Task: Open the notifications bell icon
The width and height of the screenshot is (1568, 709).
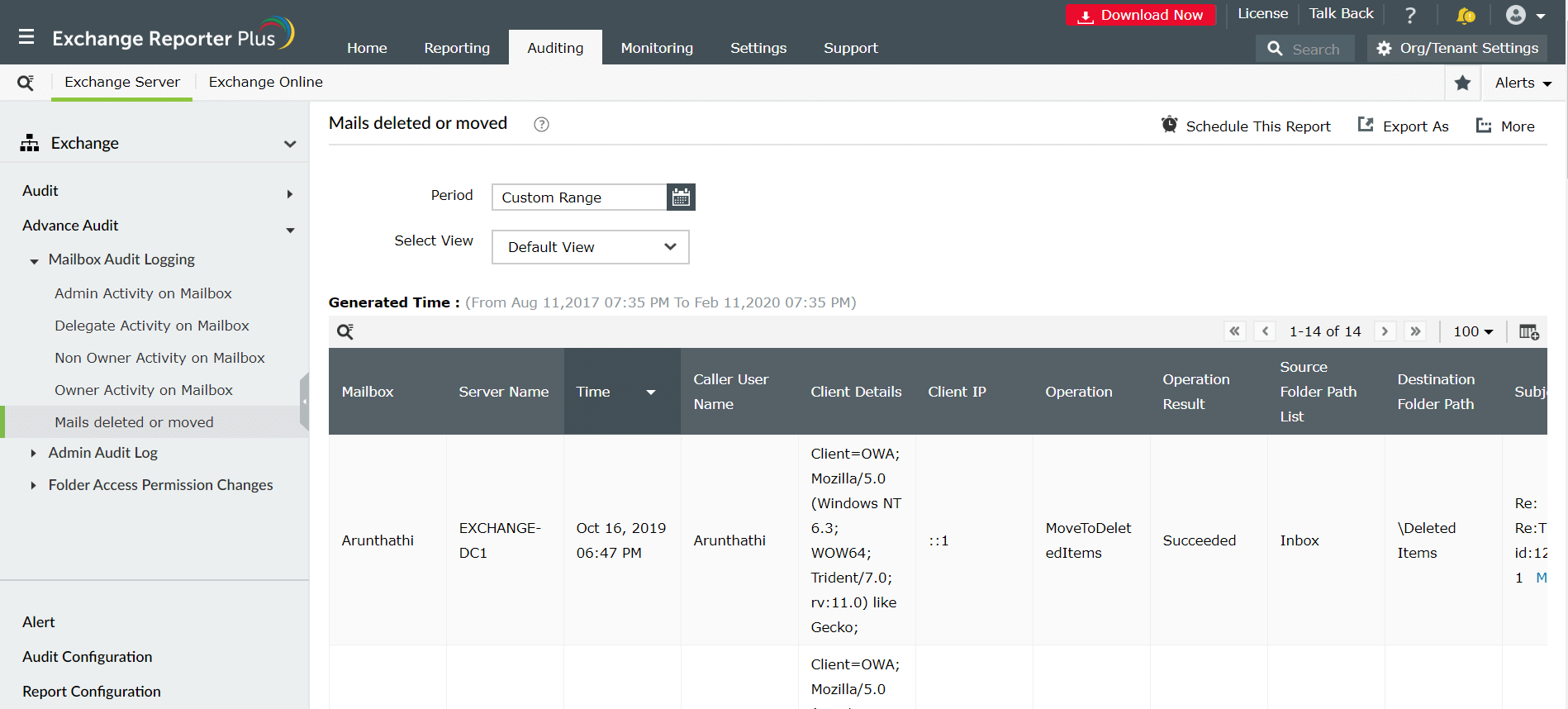Action: click(1466, 15)
